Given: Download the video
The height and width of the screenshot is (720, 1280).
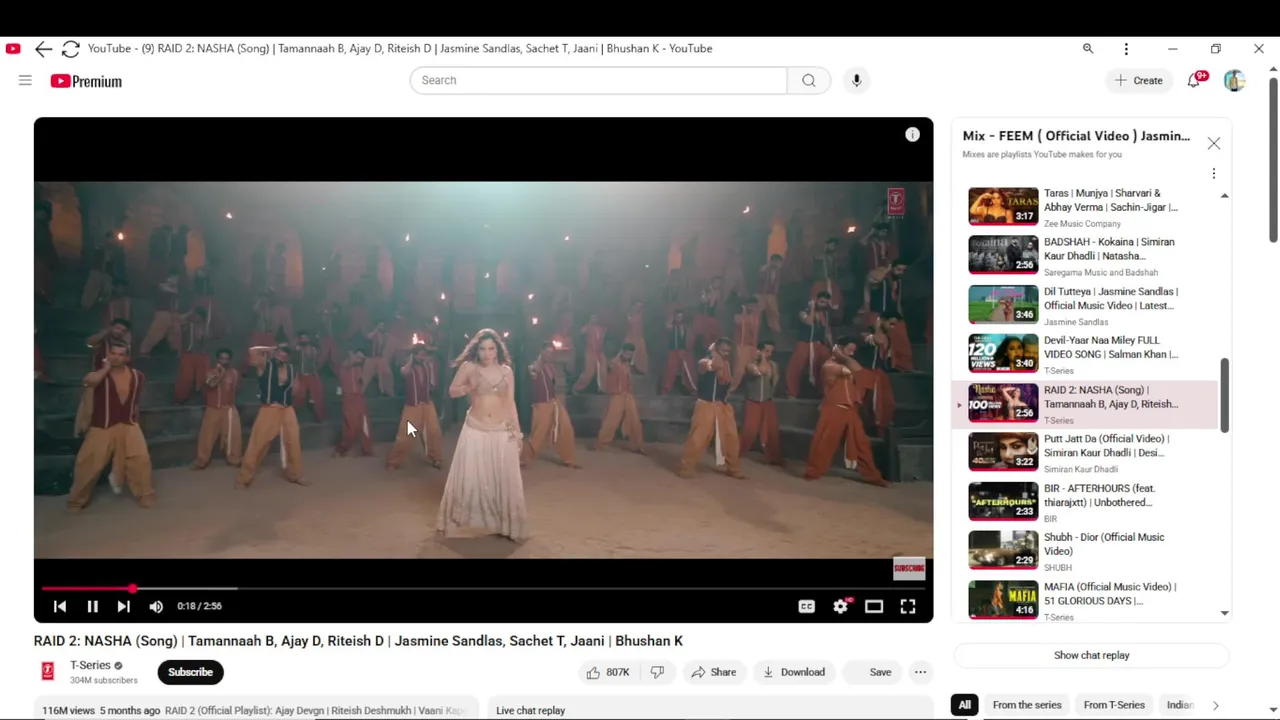Looking at the screenshot, I should tap(794, 672).
